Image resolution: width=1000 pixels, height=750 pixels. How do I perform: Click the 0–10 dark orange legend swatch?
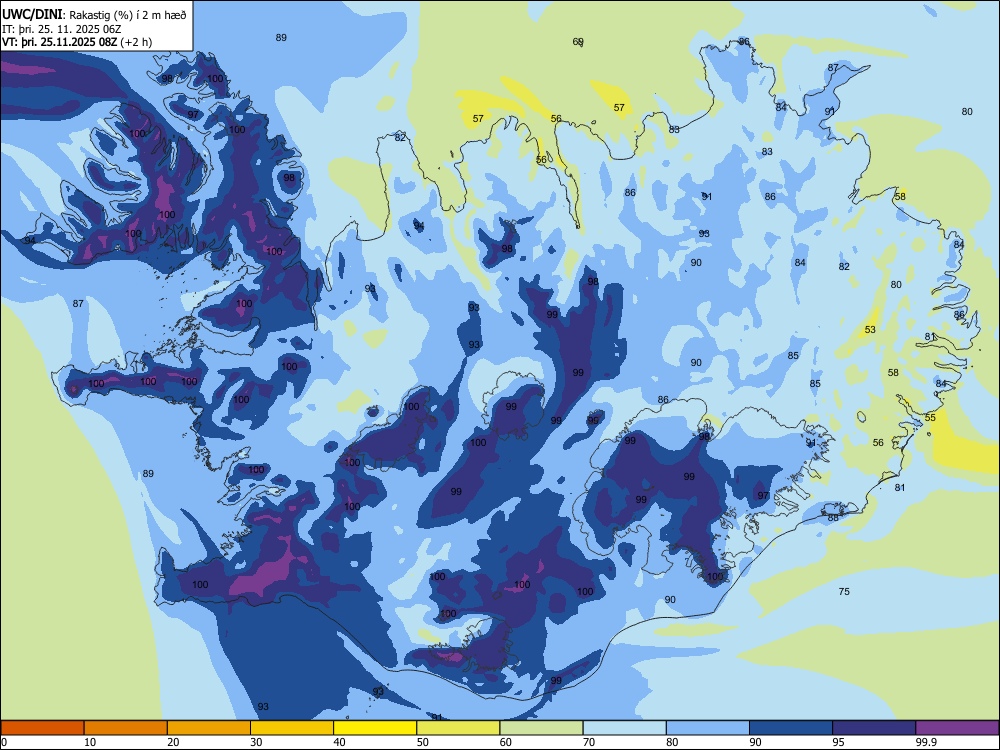click(x=42, y=728)
